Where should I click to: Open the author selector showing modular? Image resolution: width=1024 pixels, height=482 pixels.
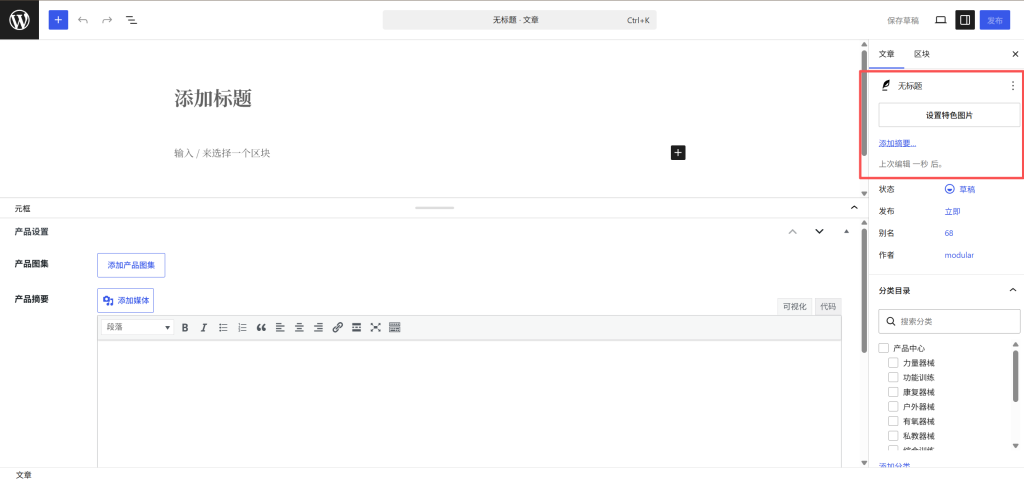pos(959,255)
